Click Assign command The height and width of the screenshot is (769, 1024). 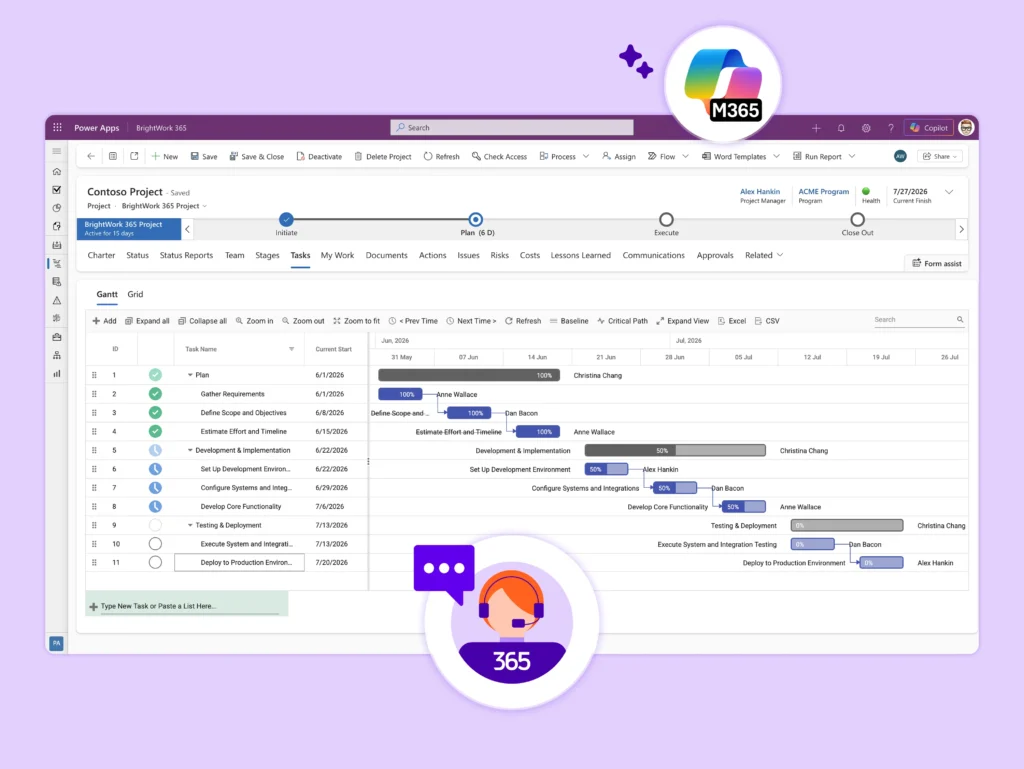[x=618, y=157]
